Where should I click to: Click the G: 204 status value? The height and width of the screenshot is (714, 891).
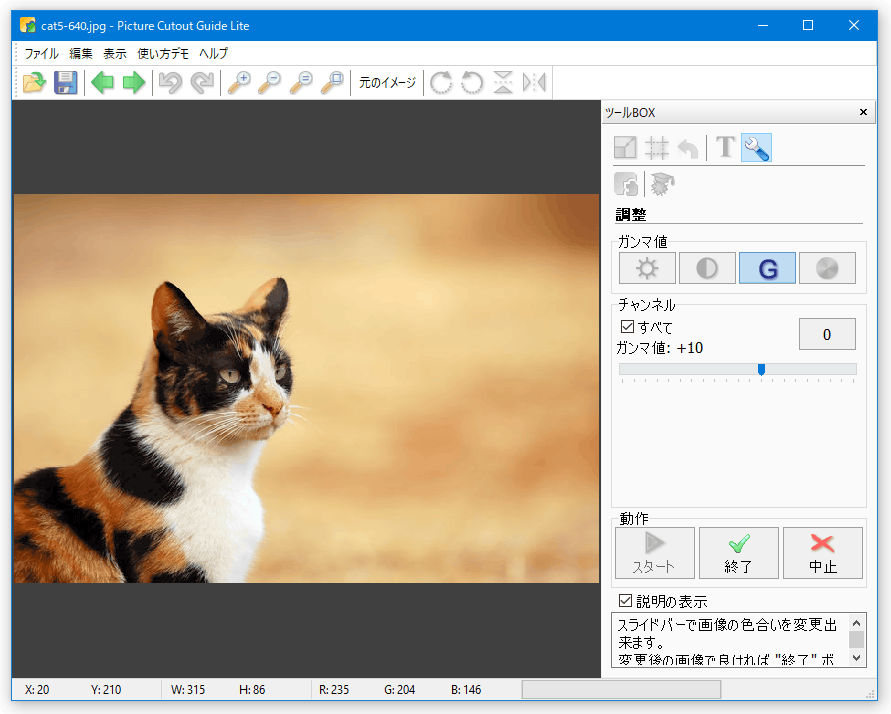(x=399, y=690)
